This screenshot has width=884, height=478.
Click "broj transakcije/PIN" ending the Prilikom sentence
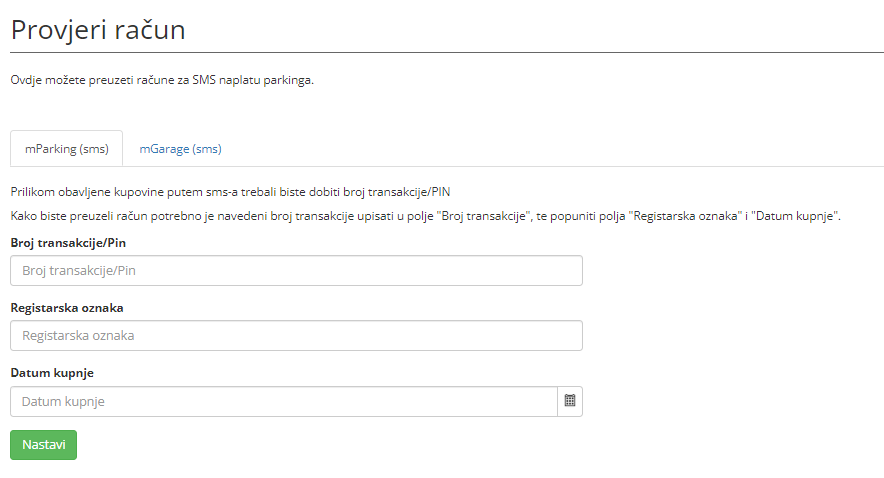tap(410, 192)
